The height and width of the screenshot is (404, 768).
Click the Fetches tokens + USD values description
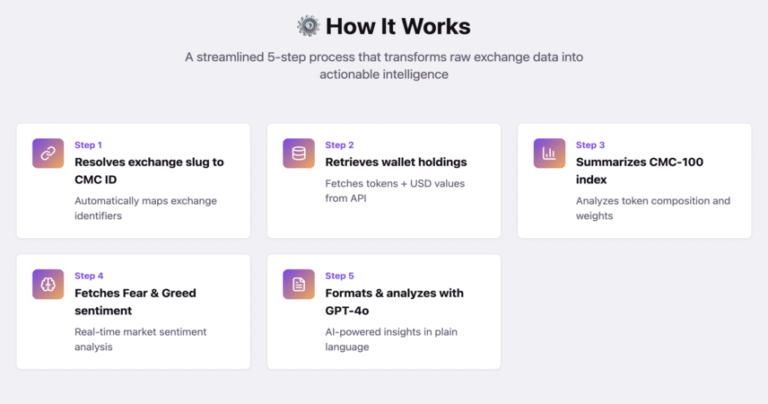[x=395, y=191]
